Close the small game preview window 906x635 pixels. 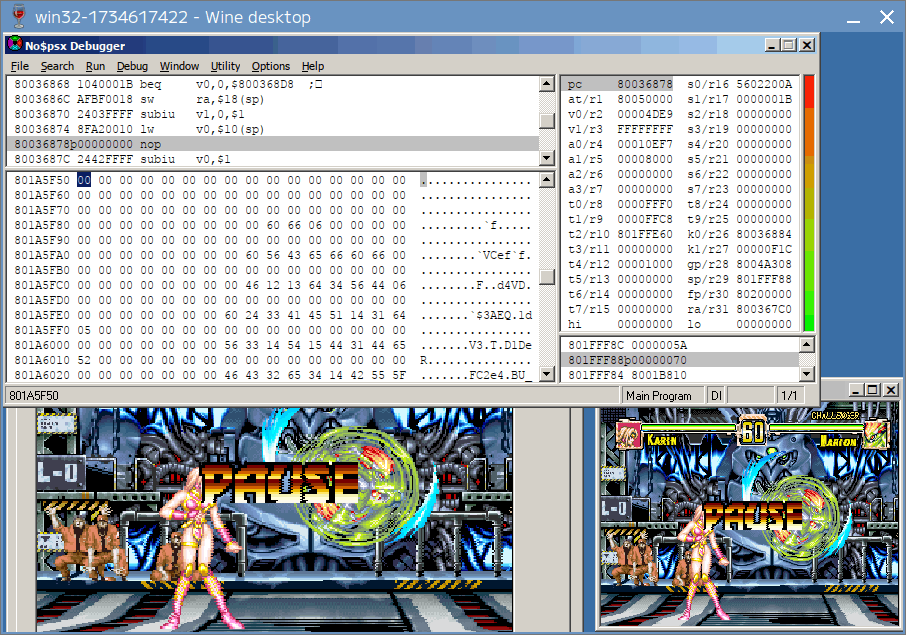[890, 390]
